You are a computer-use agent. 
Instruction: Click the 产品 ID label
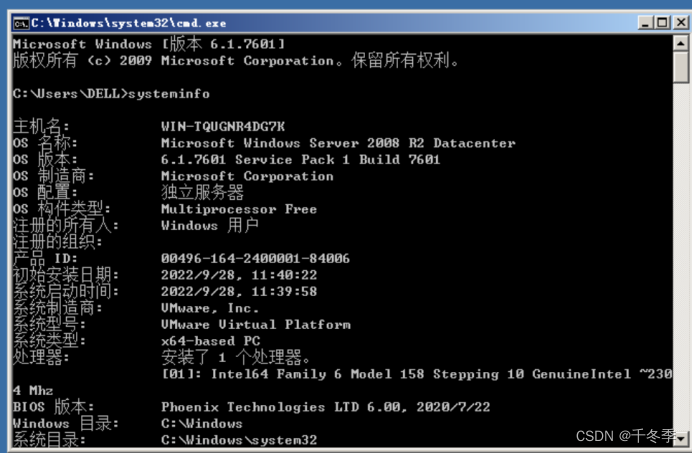[x=45, y=259]
